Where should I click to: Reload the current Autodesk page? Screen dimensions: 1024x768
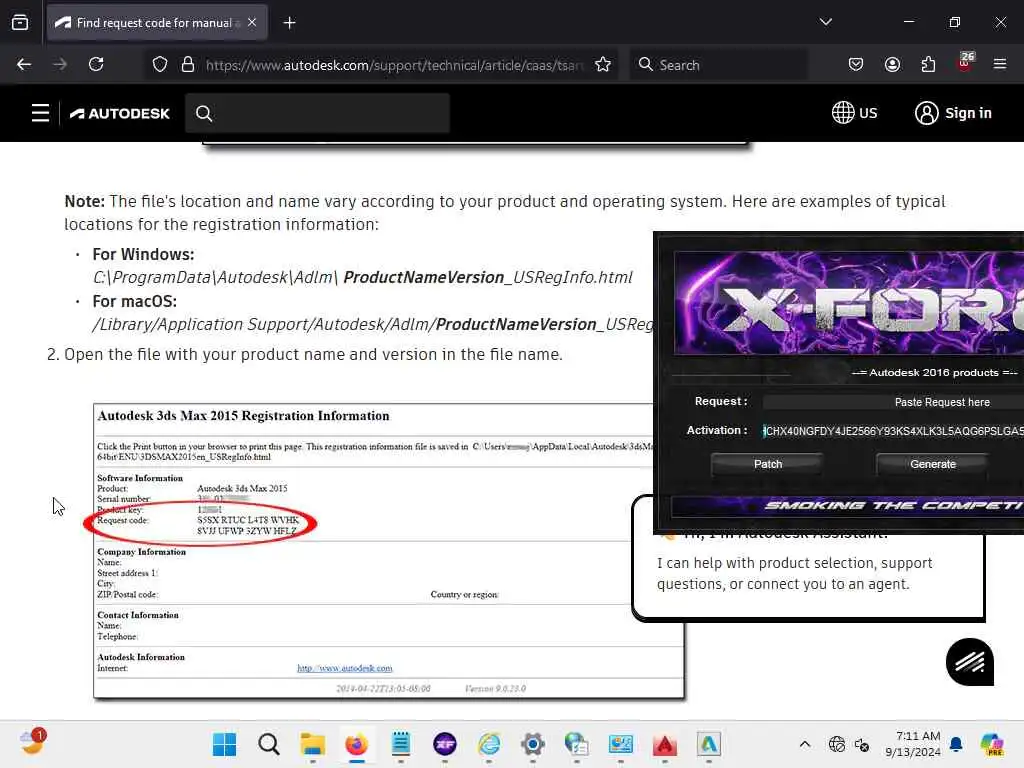pyautogui.click(x=96, y=64)
